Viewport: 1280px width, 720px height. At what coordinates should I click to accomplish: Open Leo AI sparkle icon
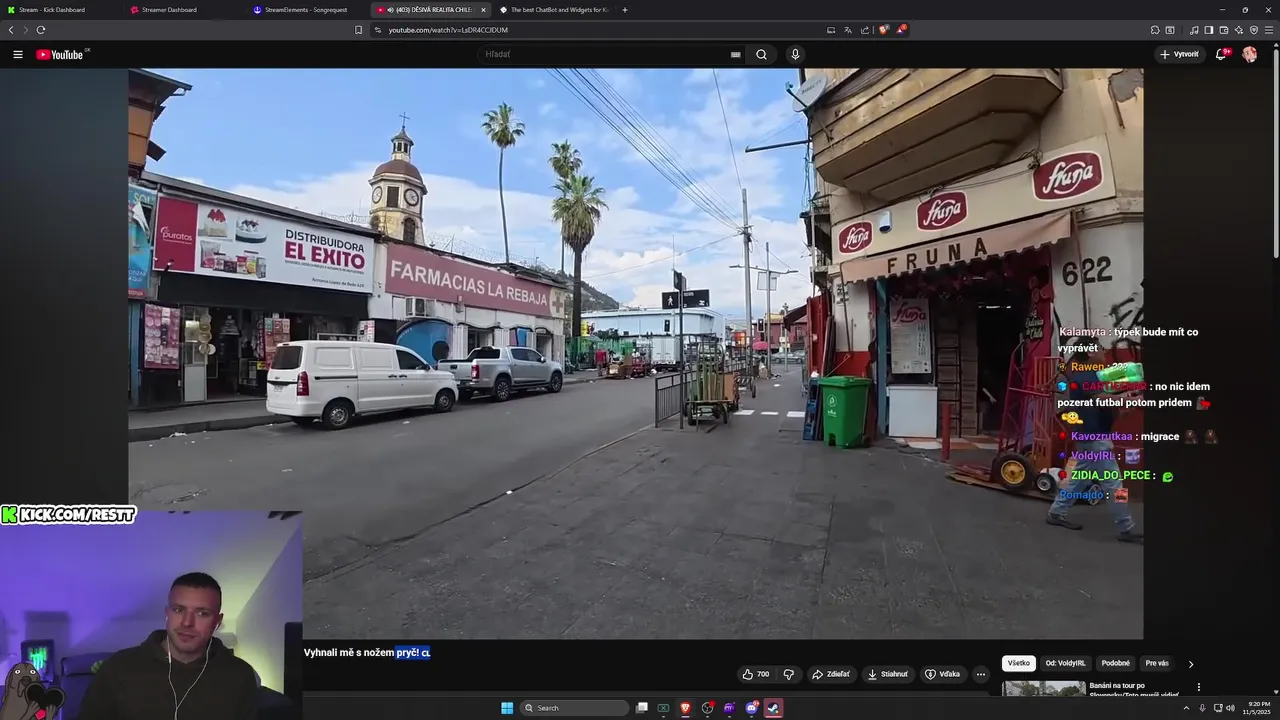coord(1238,30)
